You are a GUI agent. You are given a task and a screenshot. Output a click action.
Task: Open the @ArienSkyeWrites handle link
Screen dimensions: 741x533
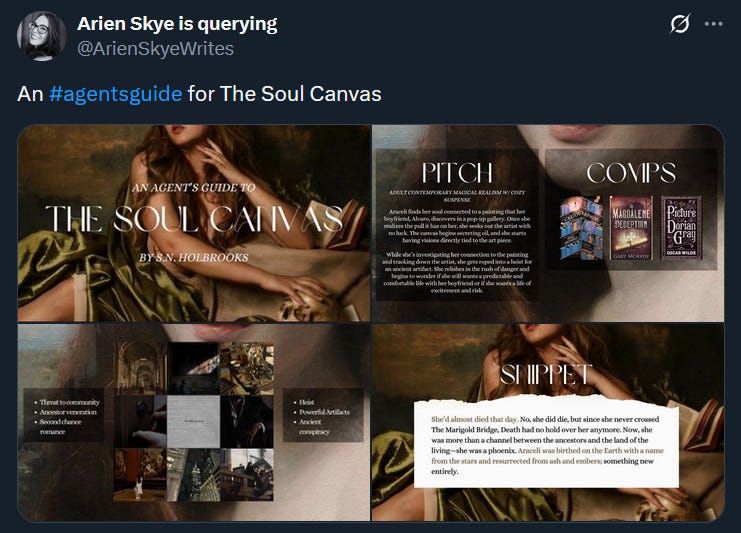pos(155,49)
